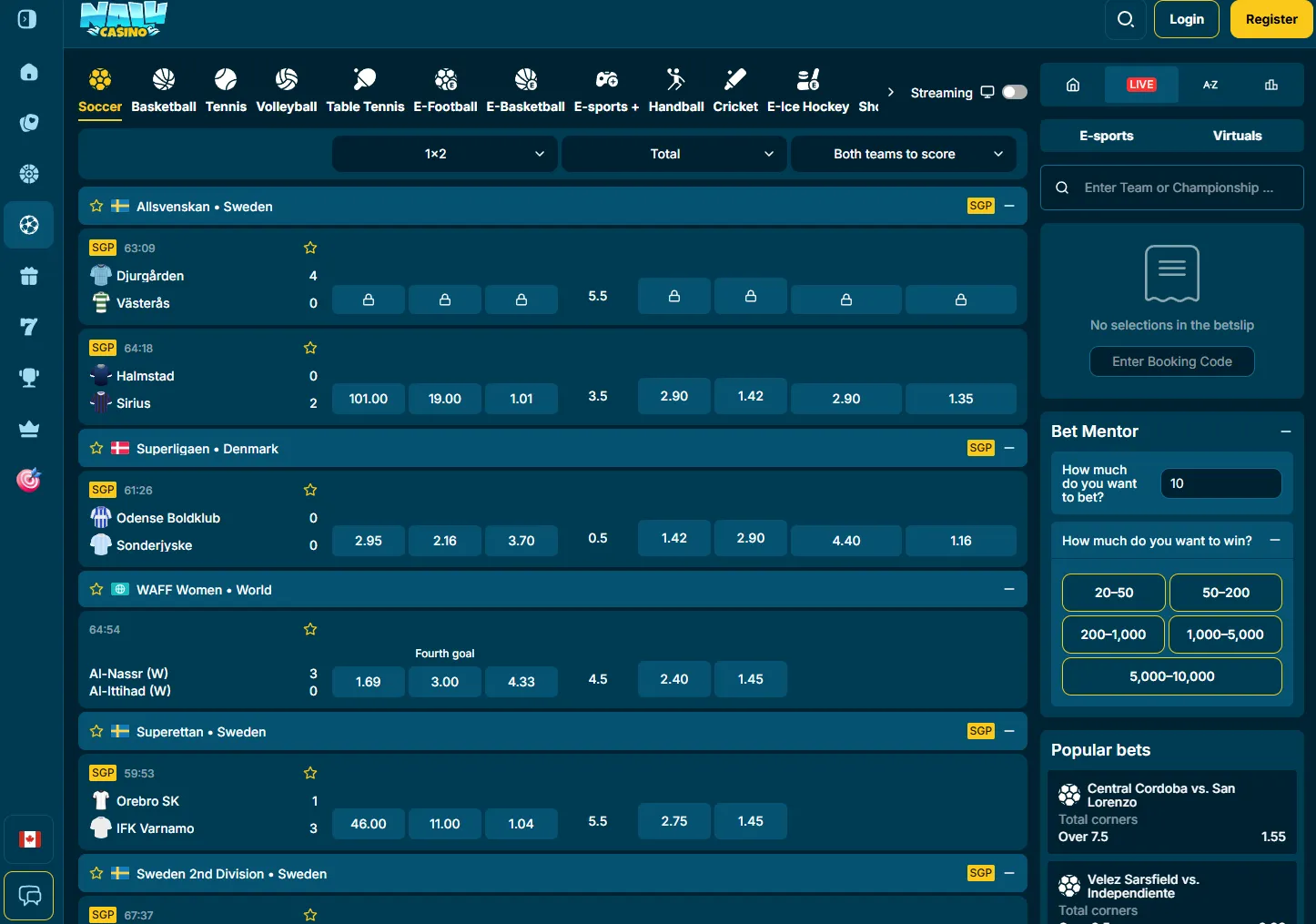Select the 20–50 win range button
1316x924 pixels.
coord(1114,593)
